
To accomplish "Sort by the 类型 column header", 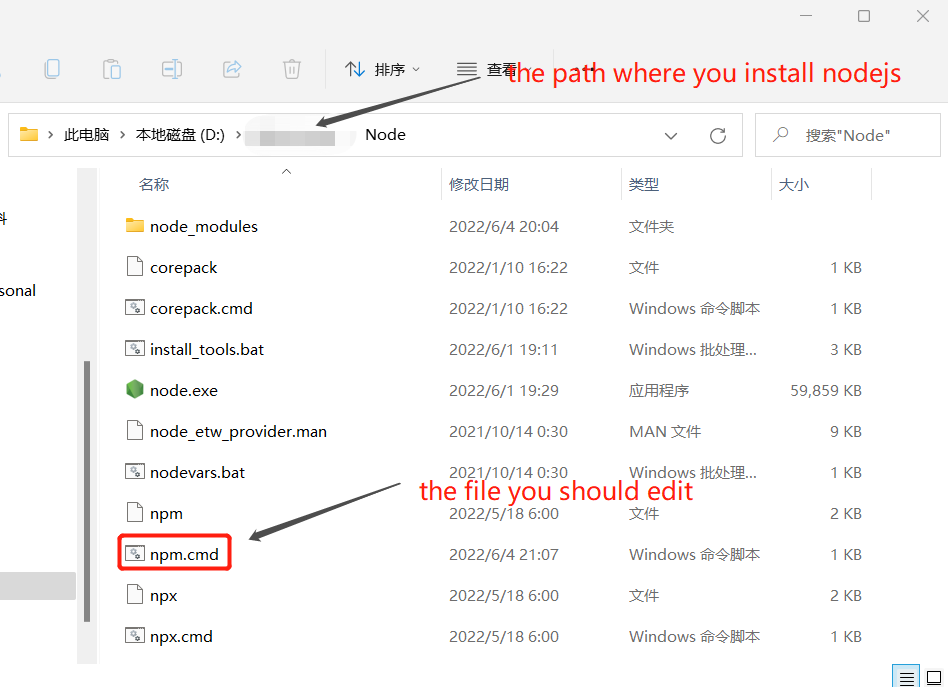I will [644, 184].
